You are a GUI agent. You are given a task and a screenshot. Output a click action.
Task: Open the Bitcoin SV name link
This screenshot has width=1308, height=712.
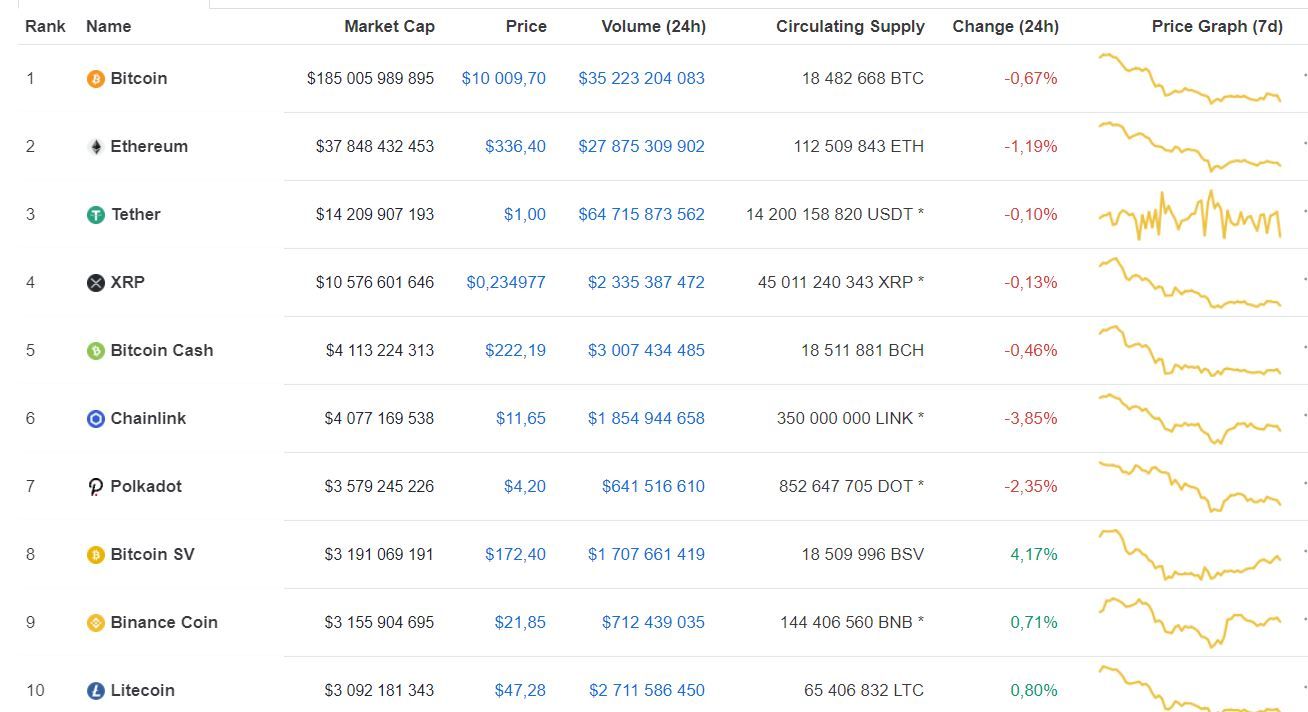152,554
